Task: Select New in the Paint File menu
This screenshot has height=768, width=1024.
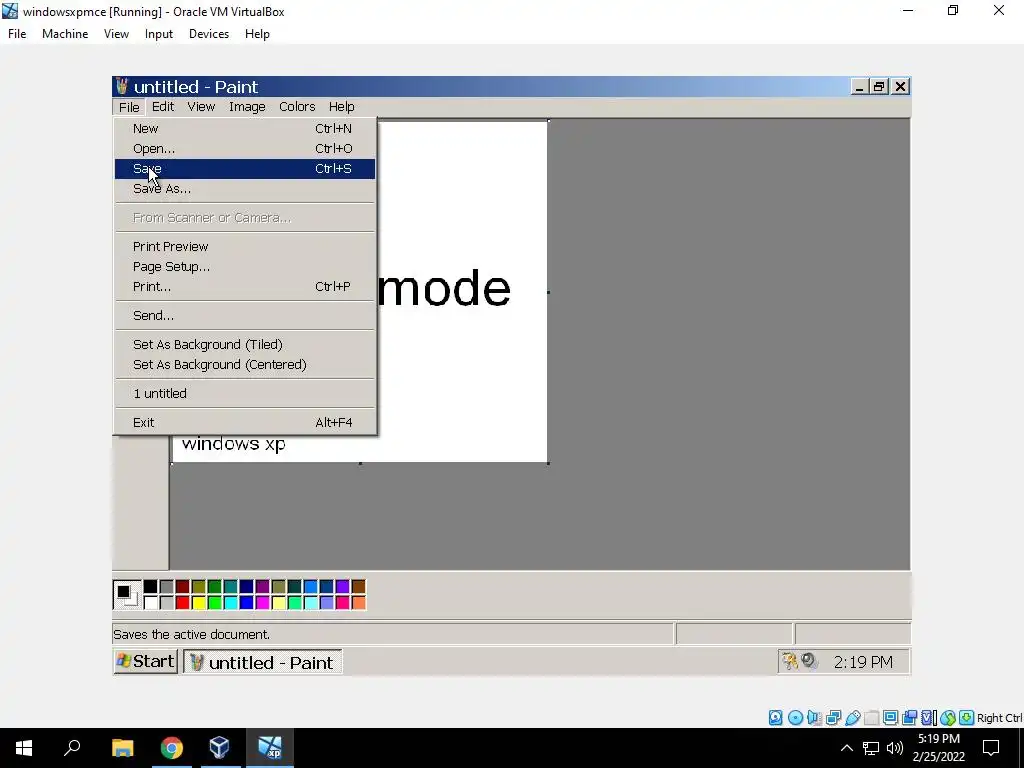Action: 245,129
